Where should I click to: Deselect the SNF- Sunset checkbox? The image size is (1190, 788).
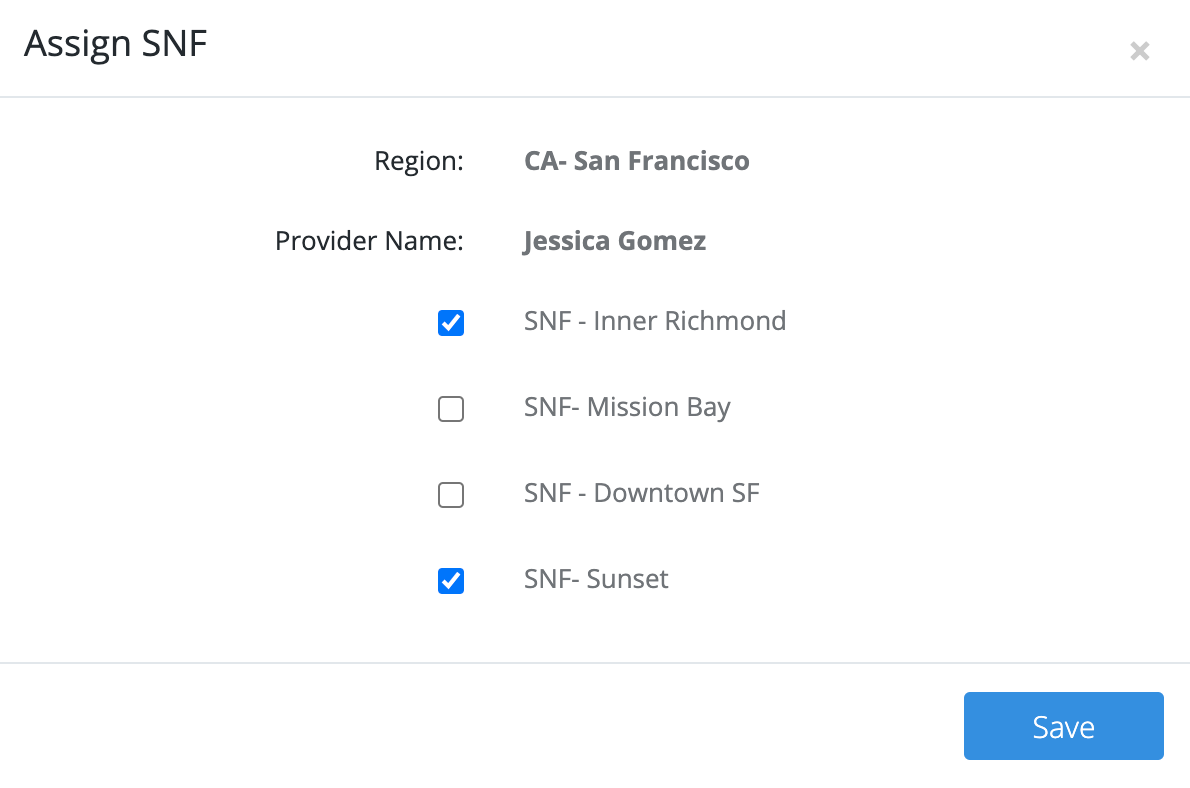(x=451, y=581)
